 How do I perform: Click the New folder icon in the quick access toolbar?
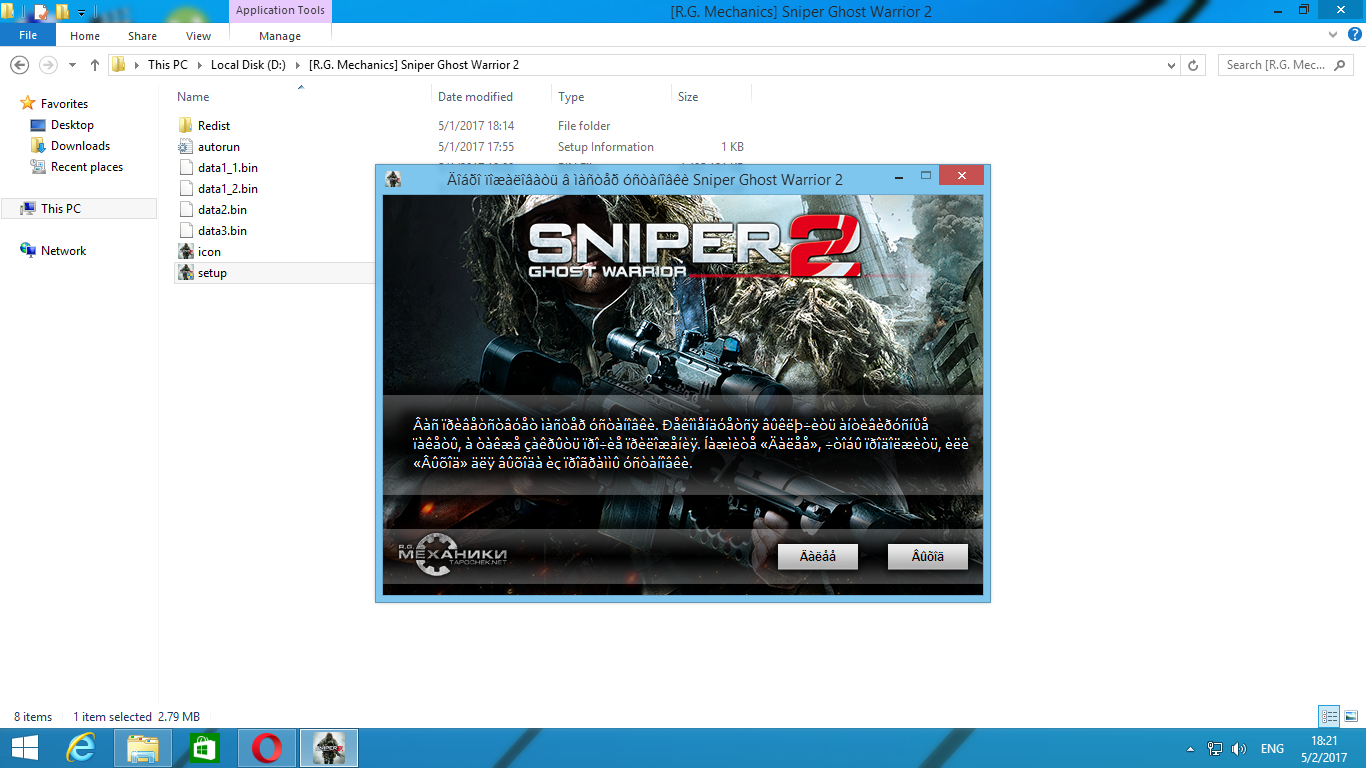click(62, 12)
